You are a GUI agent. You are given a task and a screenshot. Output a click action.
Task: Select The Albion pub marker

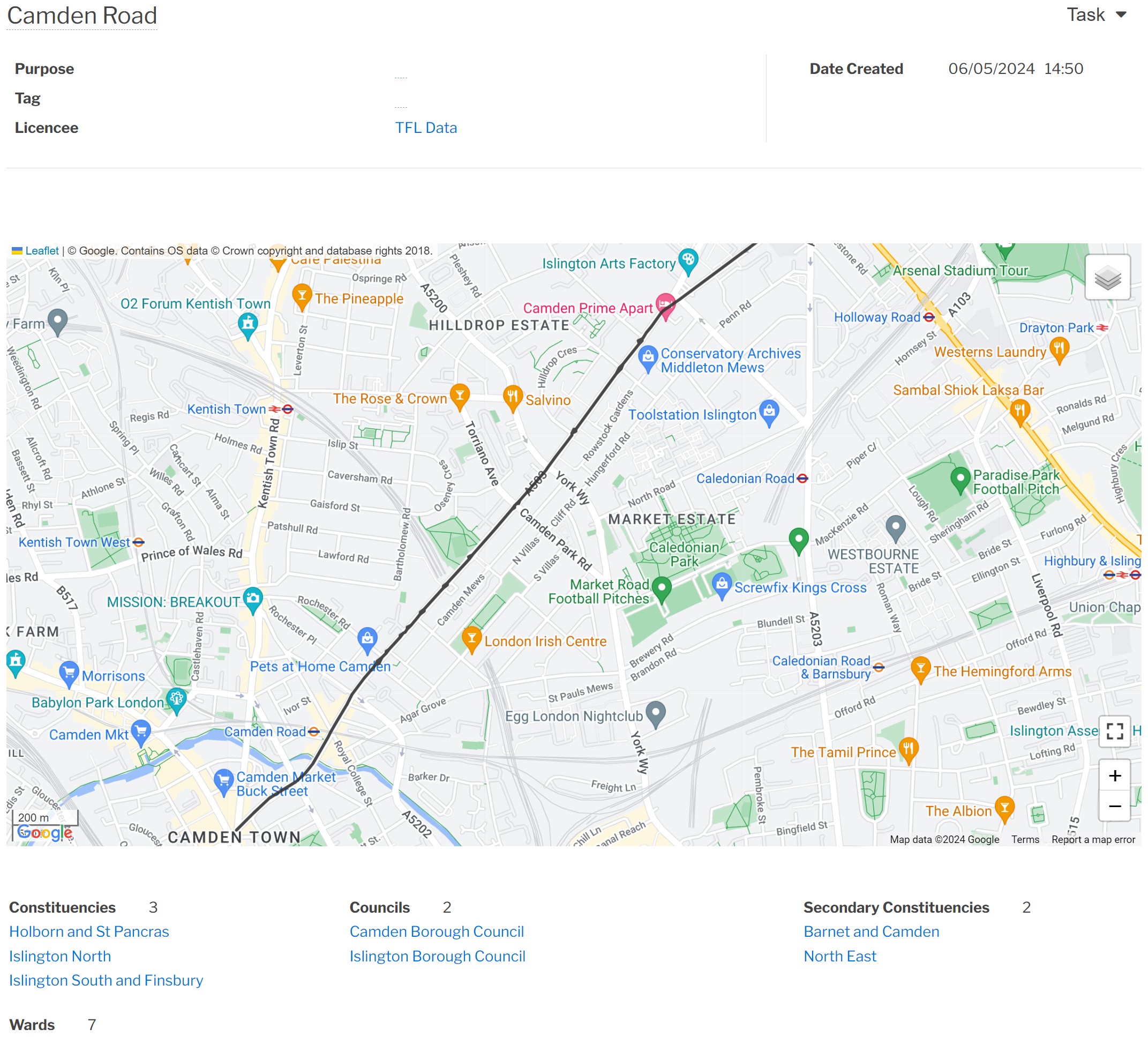click(1004, 810)
